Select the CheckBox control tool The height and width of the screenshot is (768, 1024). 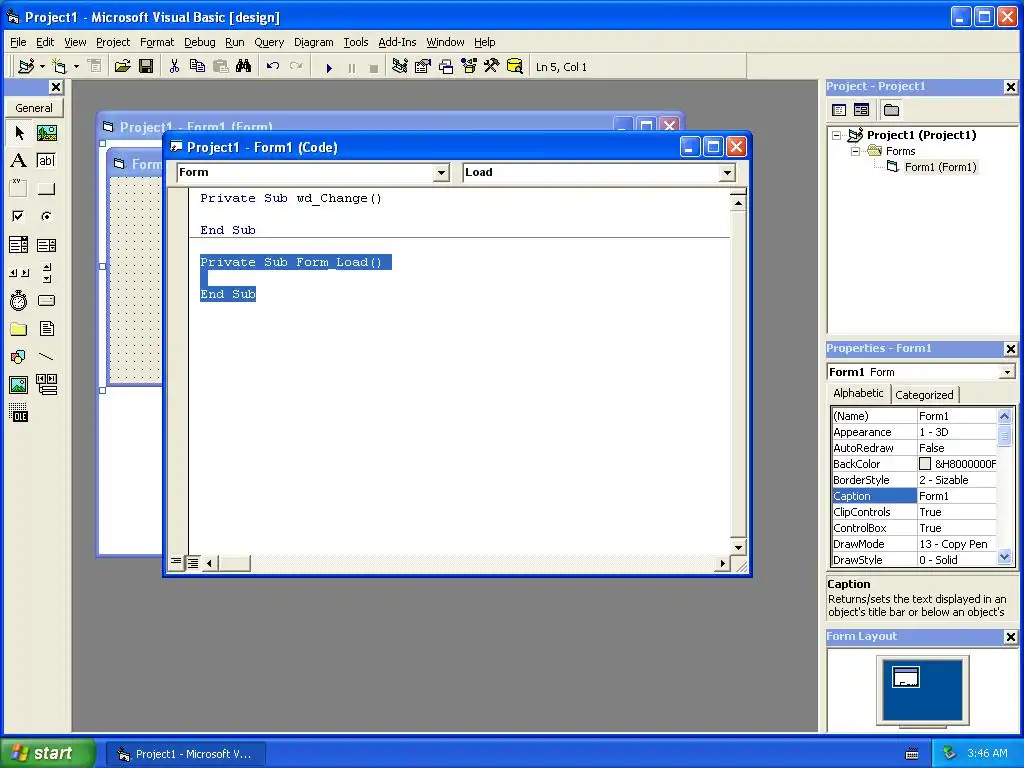click(19, 216)
